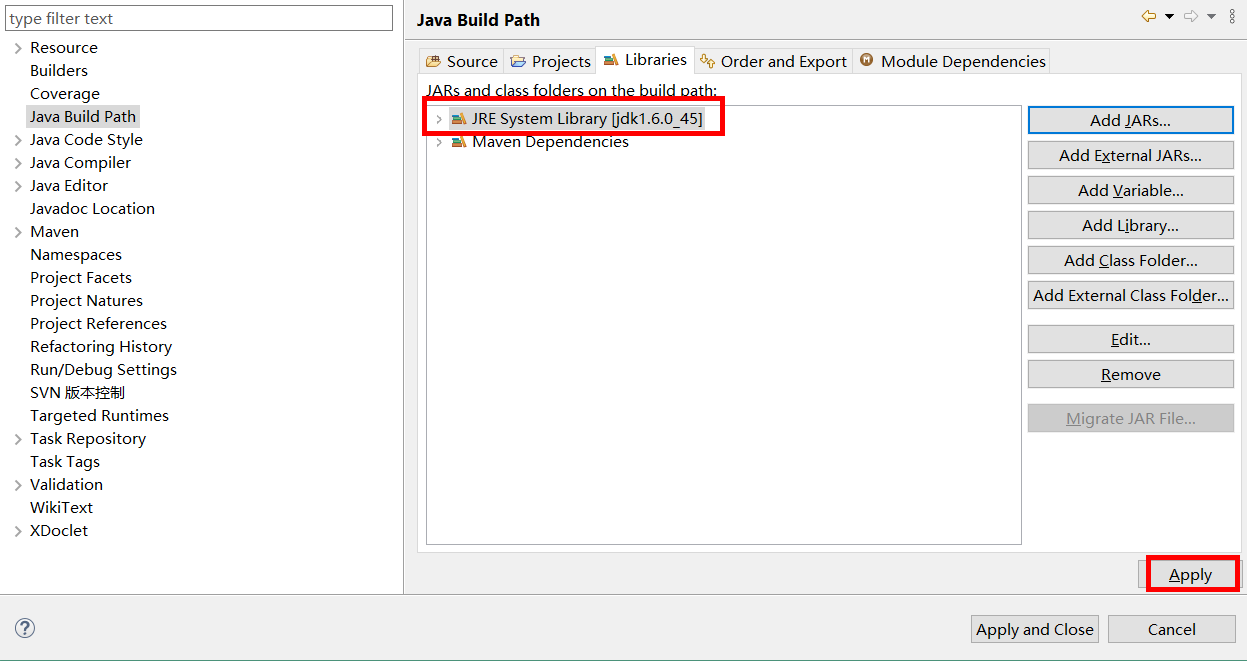The width and height of the screenshot is (1247, 664).
Task: Select the Libraries tab
Action: pos(645,60)
